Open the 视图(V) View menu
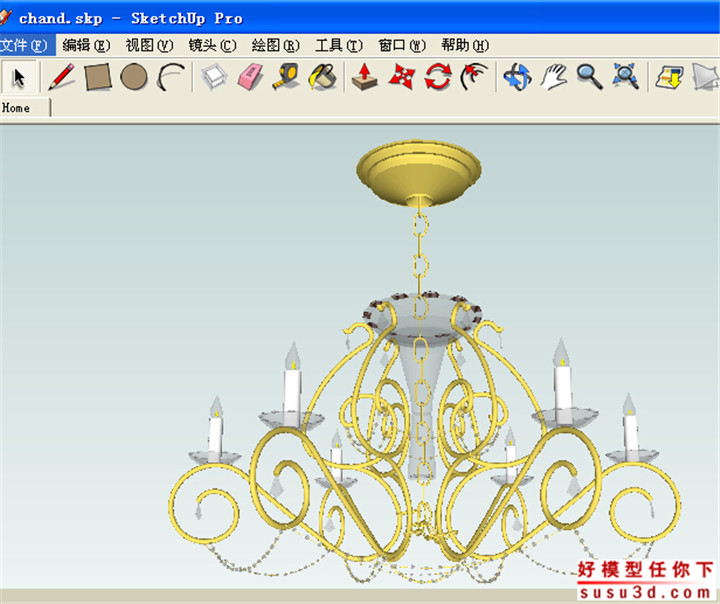 (149, 45)
